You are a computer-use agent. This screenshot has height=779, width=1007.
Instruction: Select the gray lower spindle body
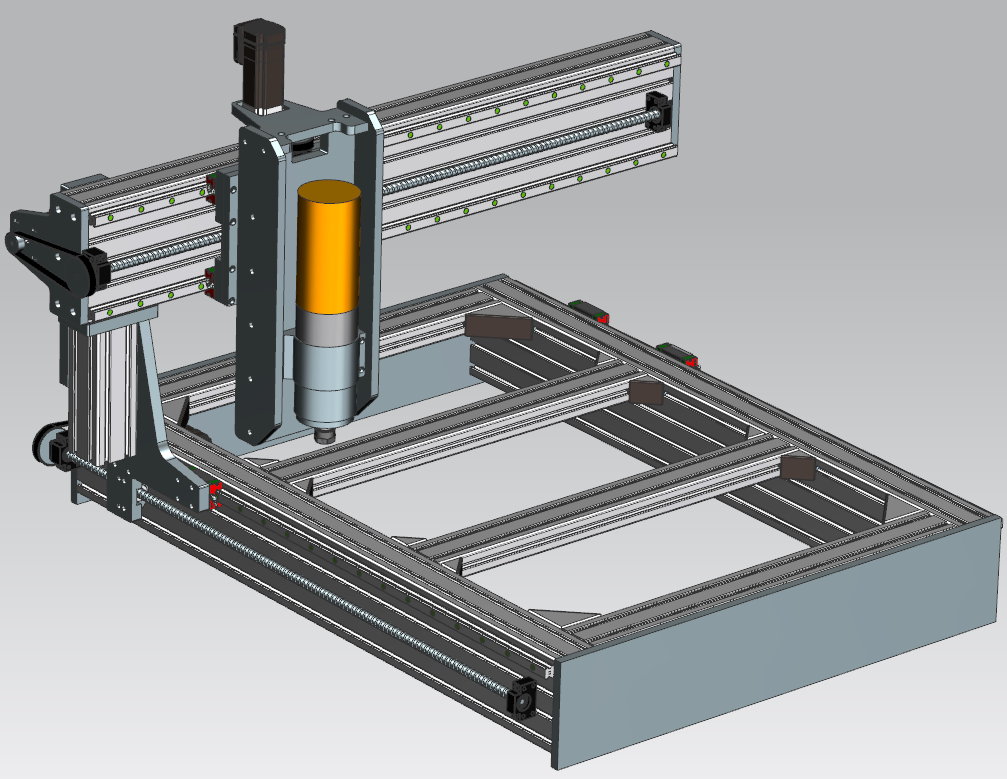327,377
